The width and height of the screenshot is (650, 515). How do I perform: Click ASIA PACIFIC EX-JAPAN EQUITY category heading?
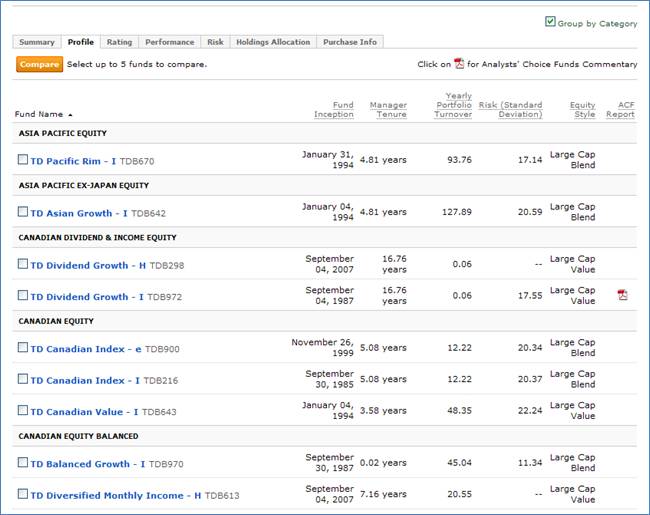(84, 185)
